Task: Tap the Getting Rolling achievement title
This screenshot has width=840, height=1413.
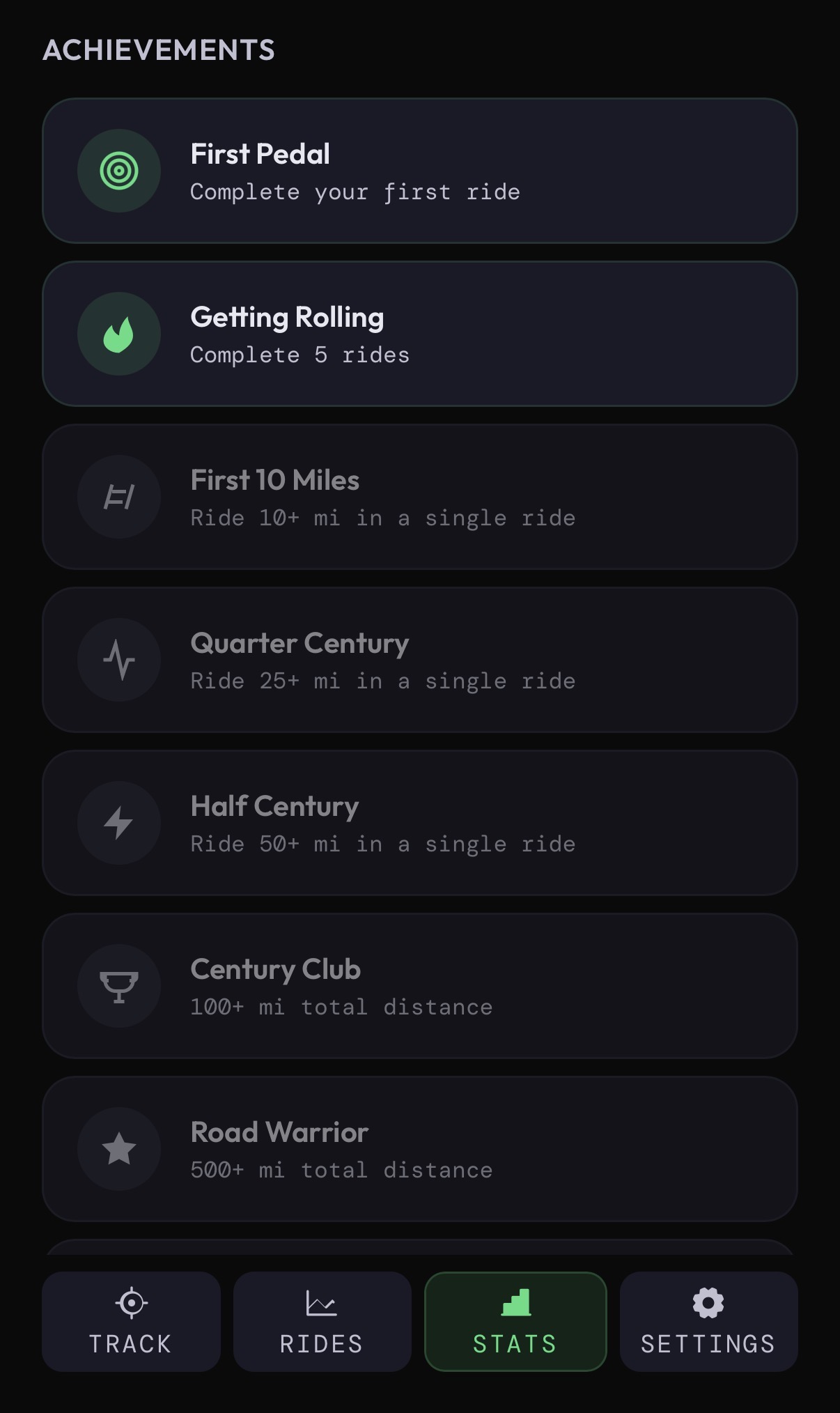Action: pos(287,317)
